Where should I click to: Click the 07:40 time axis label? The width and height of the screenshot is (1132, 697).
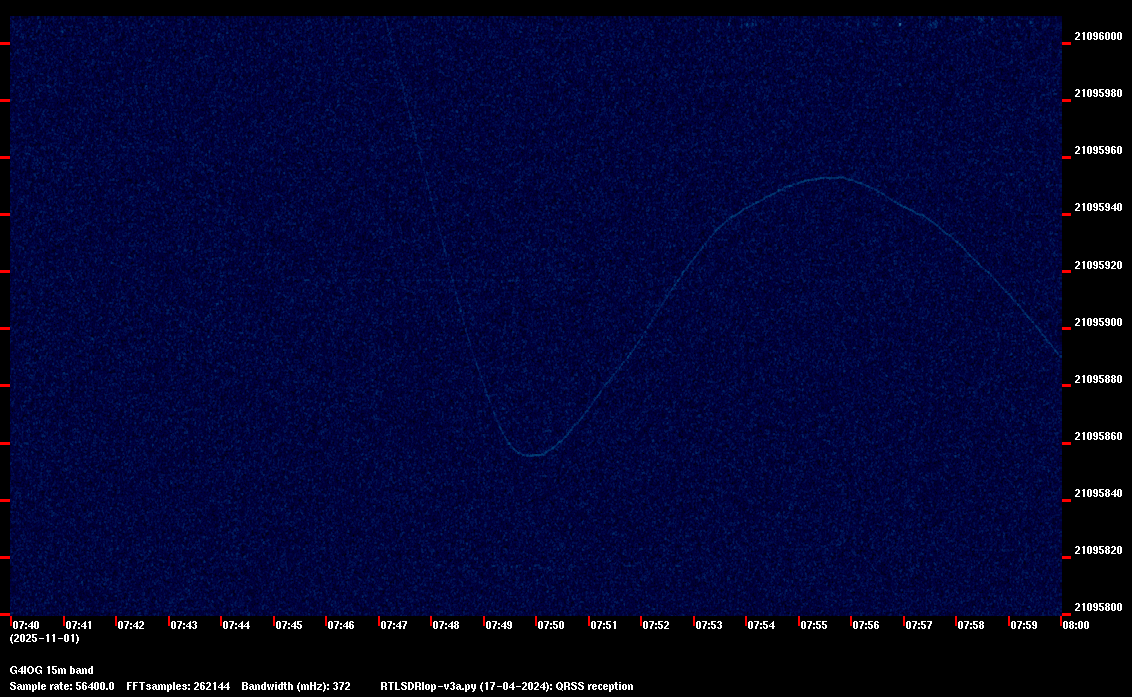click(27, 625)
